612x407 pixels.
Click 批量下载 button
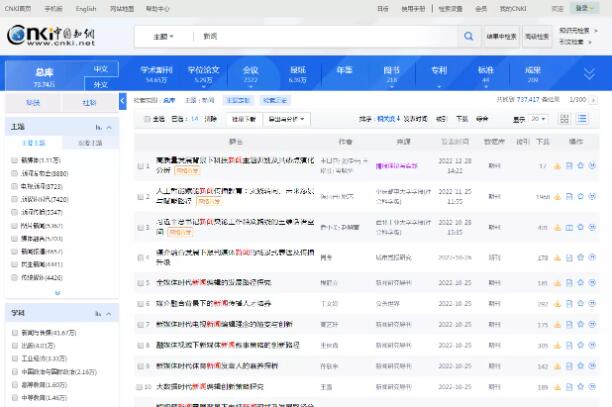pyautogui.click(x=244, y=119)
